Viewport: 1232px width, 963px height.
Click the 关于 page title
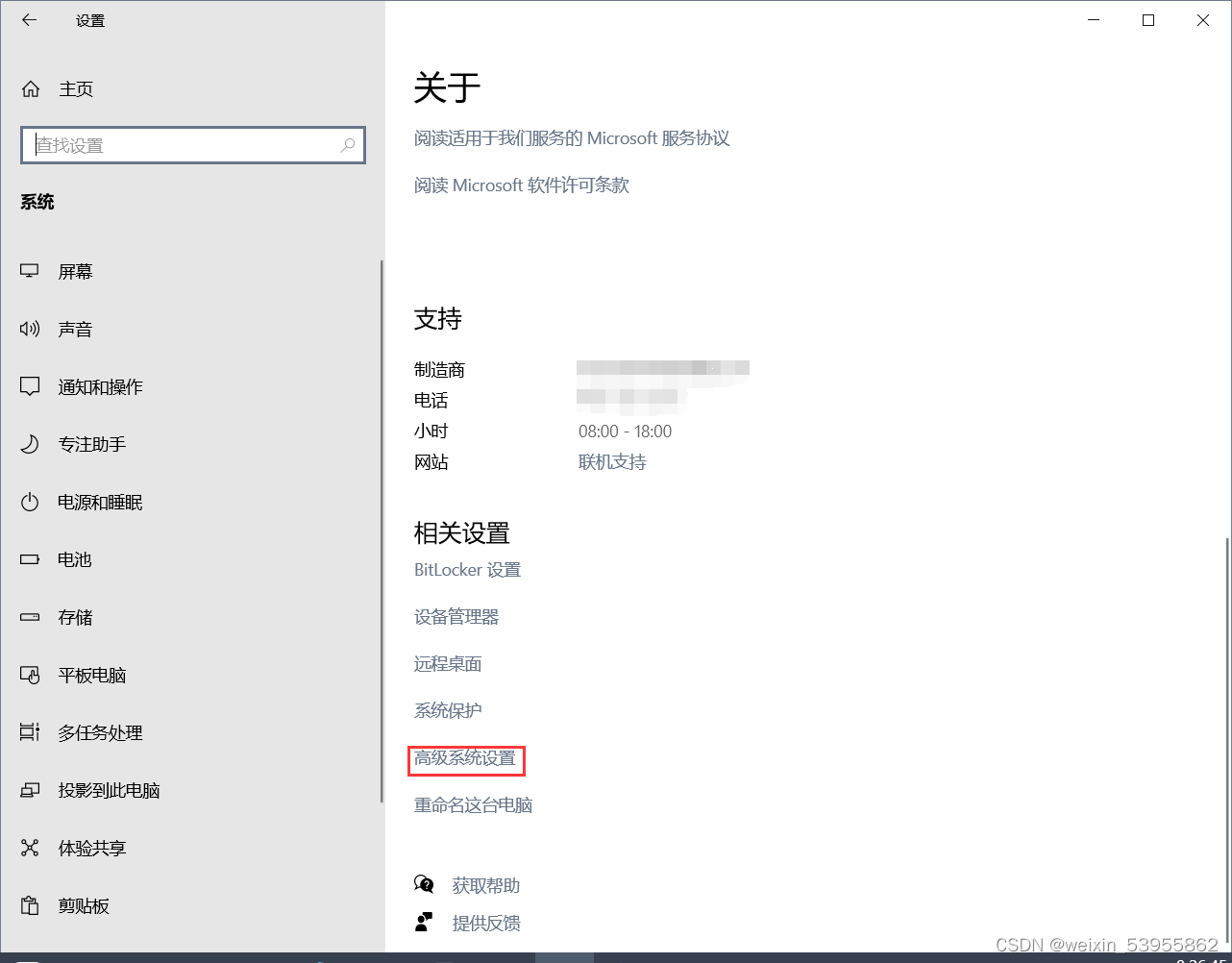(x=447, y=88)
